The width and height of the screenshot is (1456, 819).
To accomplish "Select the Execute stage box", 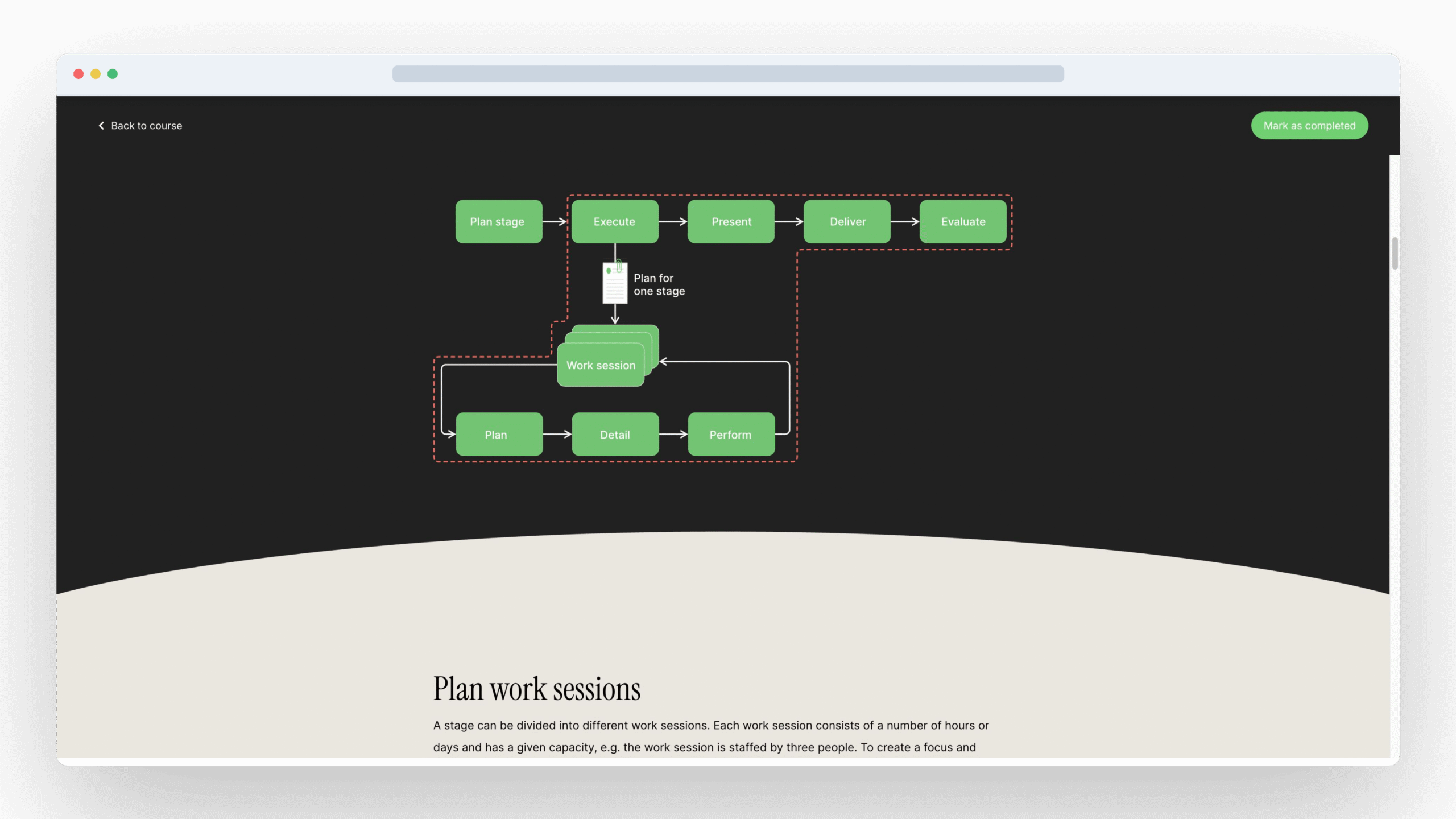I will pyautogui.click(x=615, y=222).
